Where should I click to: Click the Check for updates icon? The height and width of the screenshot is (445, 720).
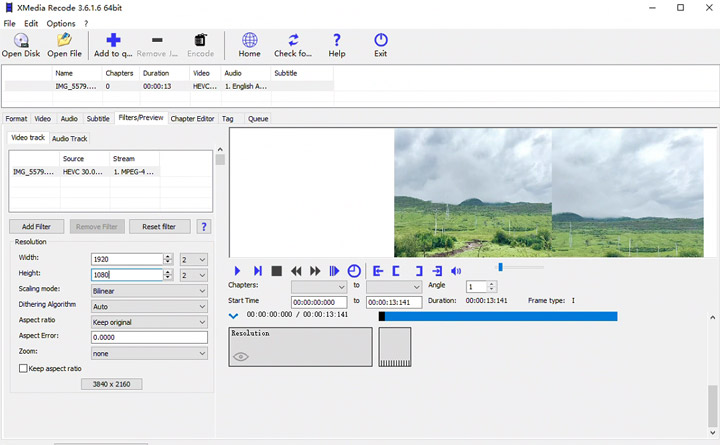click(x=293, y=41)
